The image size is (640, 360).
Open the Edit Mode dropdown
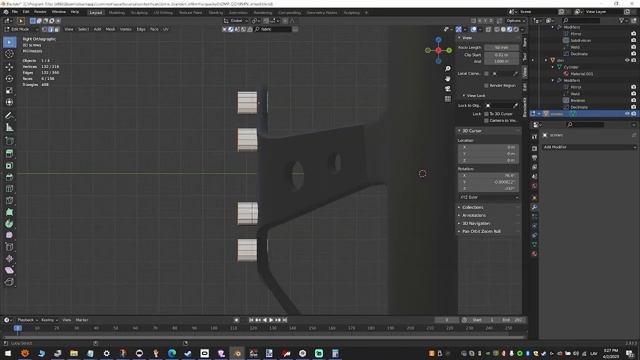[21, 29]
